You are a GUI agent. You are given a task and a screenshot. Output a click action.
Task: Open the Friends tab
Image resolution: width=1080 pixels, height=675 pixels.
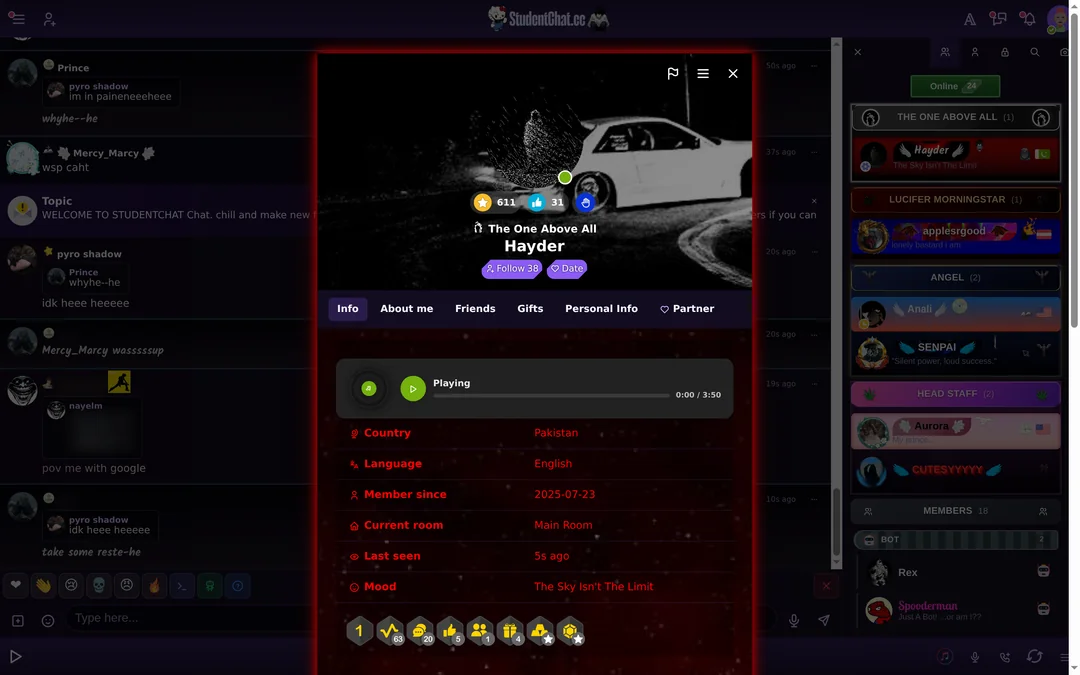pyautogui.click(x=475, y=309)
